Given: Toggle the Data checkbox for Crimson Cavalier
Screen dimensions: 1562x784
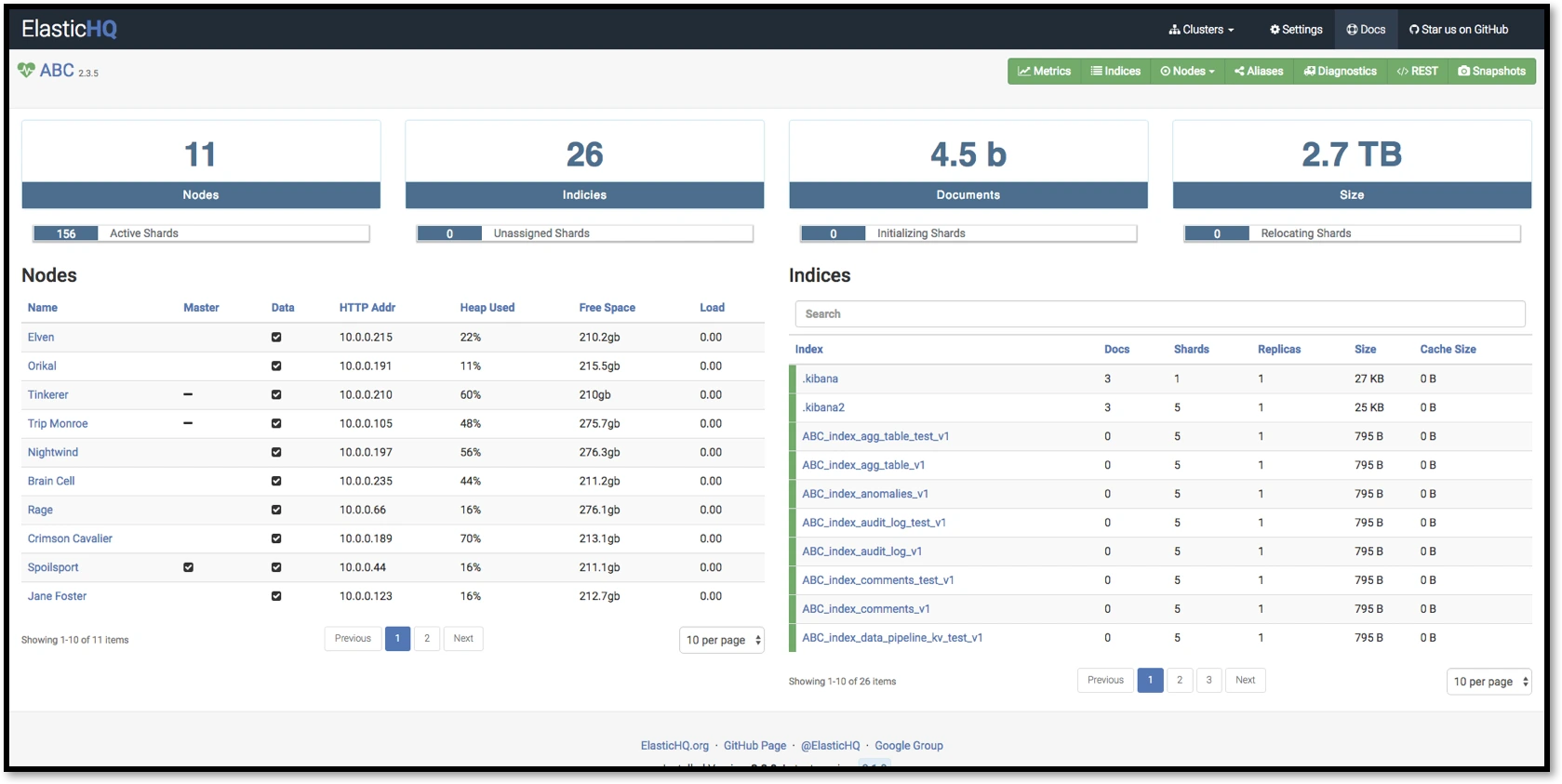Looking at the screenshot, I should click(276, 538).
